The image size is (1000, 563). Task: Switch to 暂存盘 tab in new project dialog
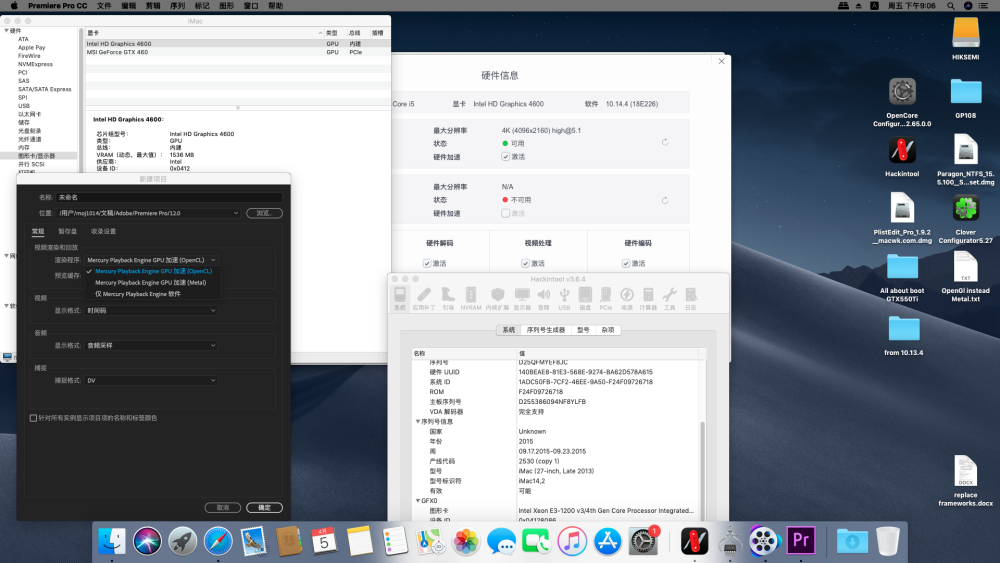pos(68,231)
